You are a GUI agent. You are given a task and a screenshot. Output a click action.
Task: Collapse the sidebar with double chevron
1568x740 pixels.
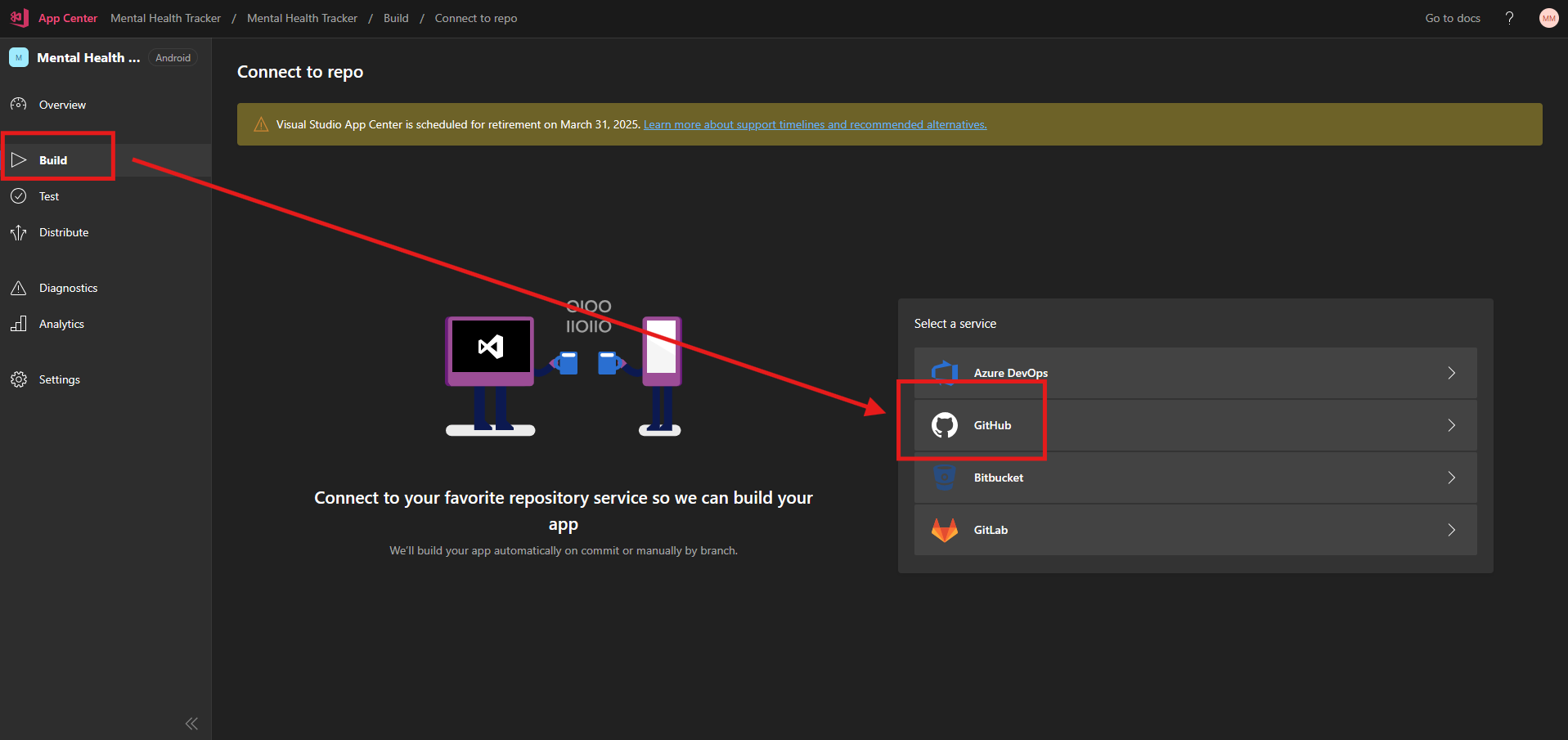pyautogui.click(x=191, y=724)
